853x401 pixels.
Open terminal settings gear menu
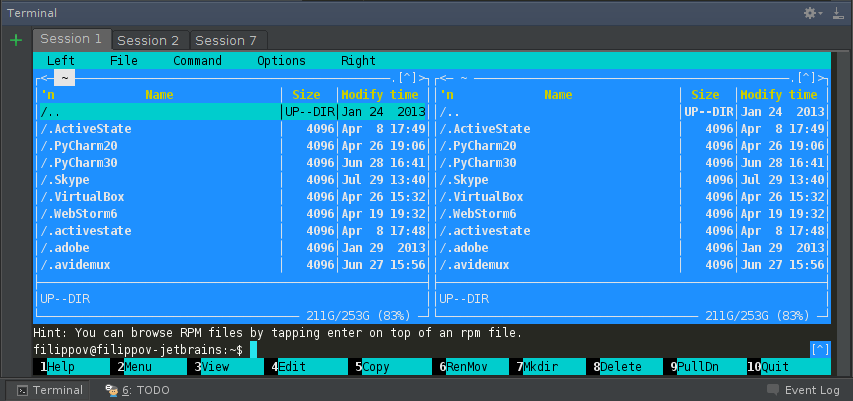[x=813, y=13]
